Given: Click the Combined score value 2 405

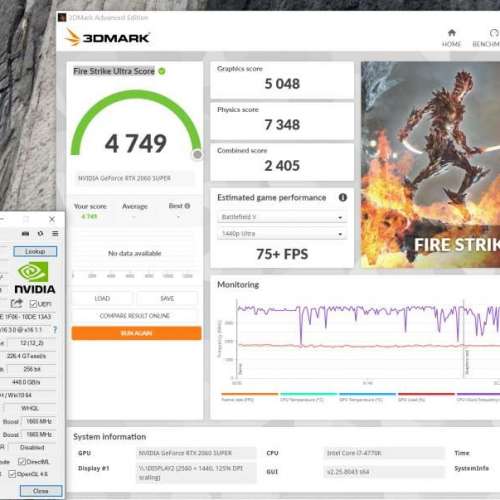Looking at the screenshot, I should pos(282,166).
